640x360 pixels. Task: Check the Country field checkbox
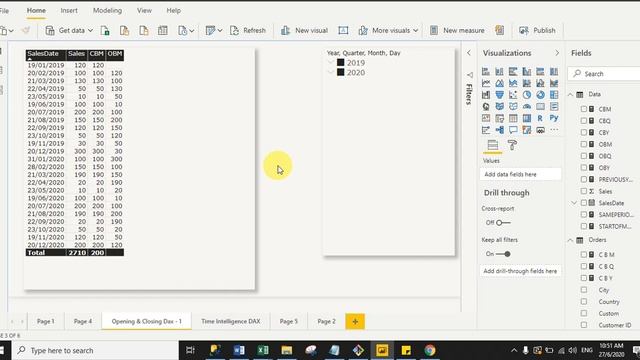584,302
